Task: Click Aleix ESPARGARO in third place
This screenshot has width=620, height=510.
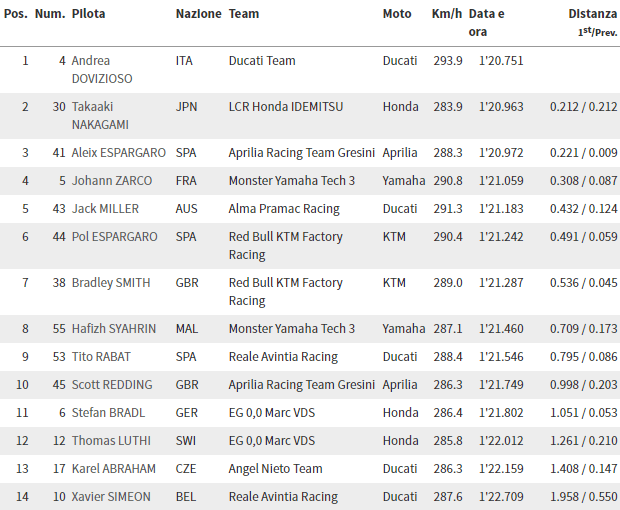Action: (118, 153)
